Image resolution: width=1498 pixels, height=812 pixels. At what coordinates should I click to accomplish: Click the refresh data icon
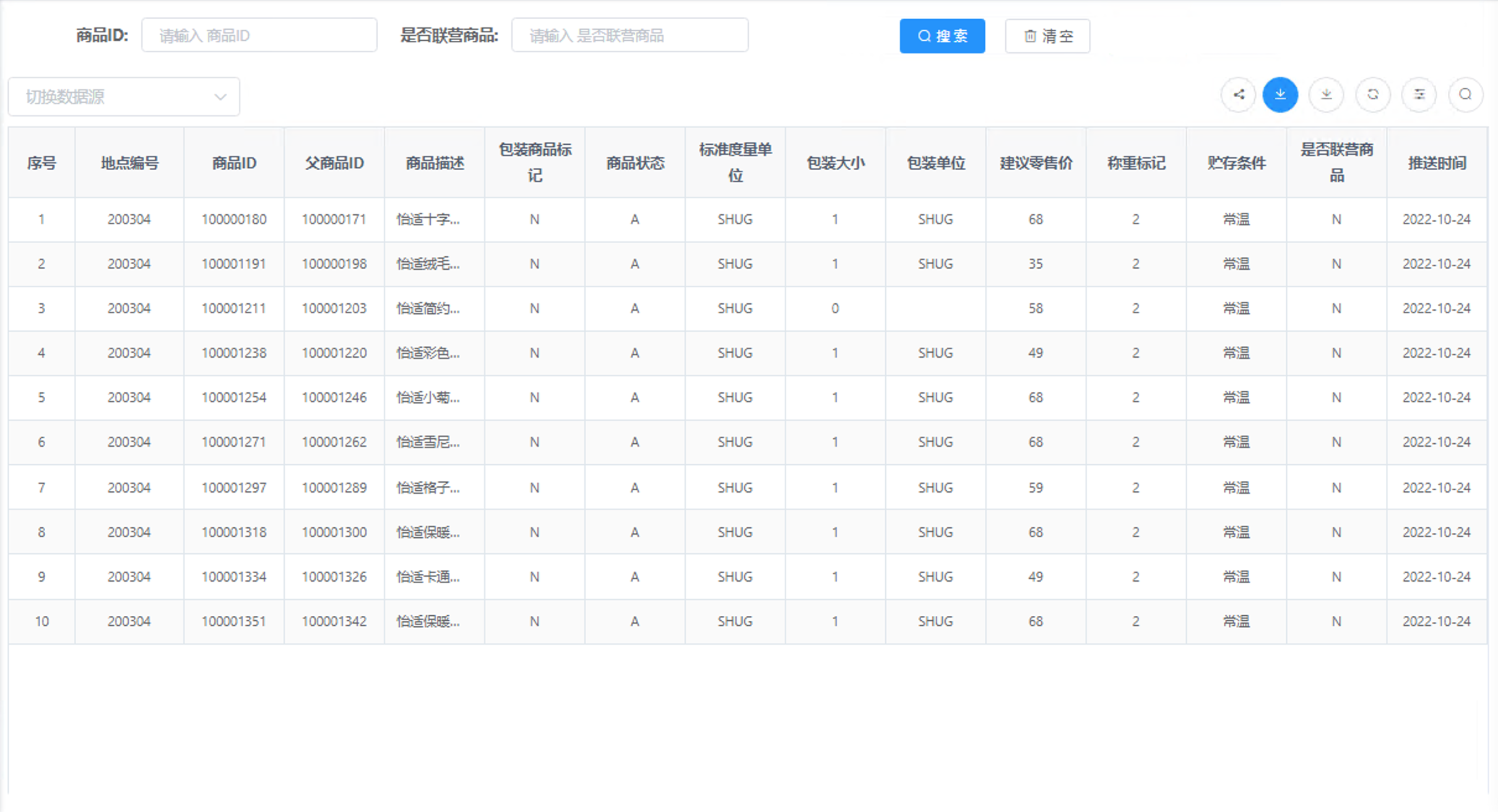(1373, 95)
